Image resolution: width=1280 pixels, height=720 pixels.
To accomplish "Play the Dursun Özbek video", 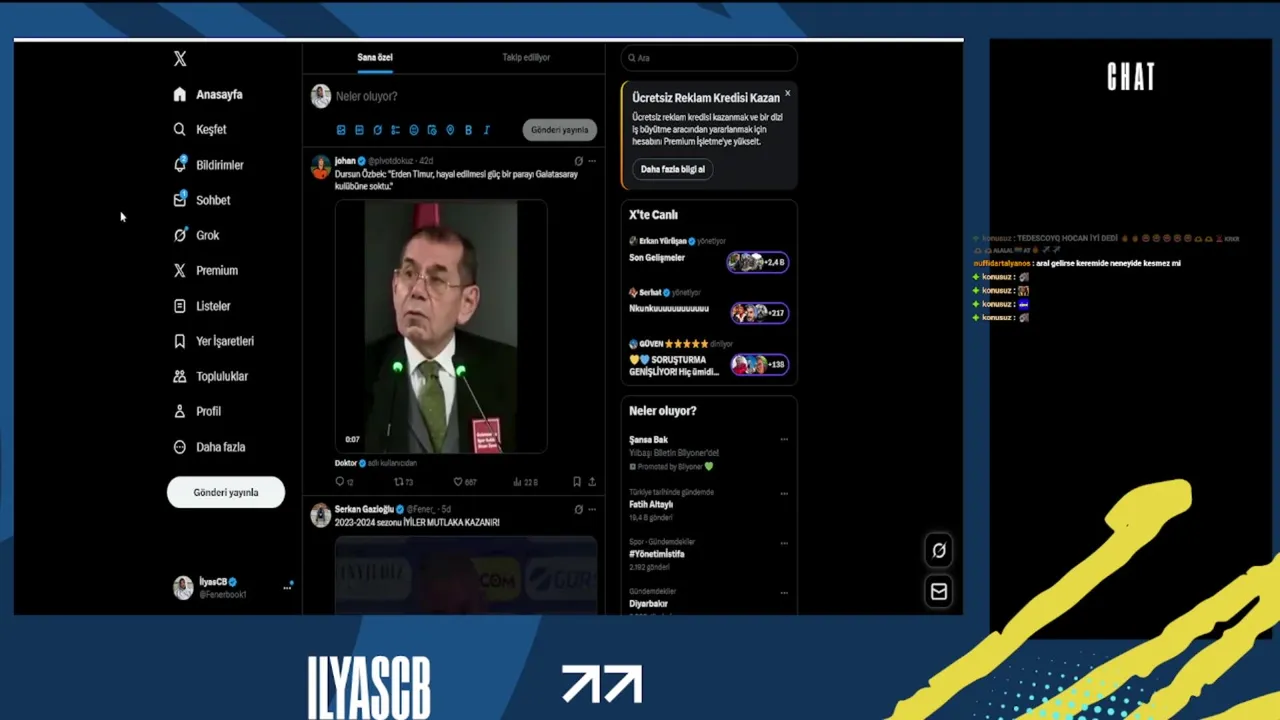I will [x=441, y=327].
